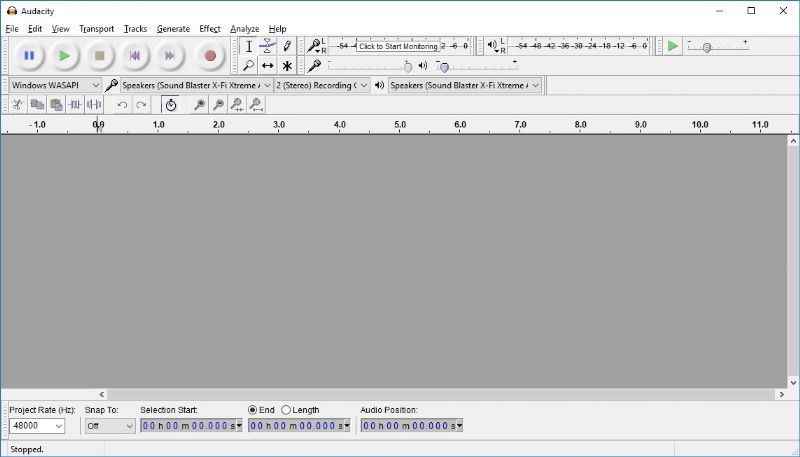Open the View menu
Screen dimensions: 800x457
60,29
